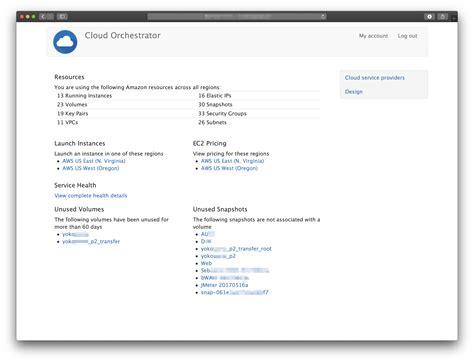This screenshot has height=362, width=474.
Task: Click the browser back arrow button
Action: [42, 16]
